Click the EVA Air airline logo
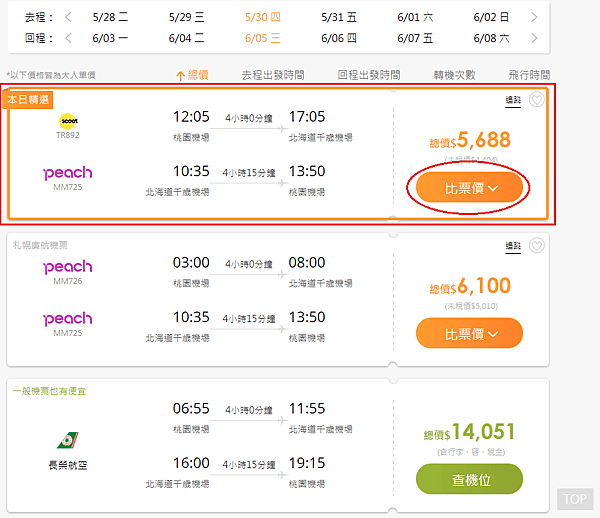Image resolution: width=600 pixels, height=518 pixels. tap(68, 440)
